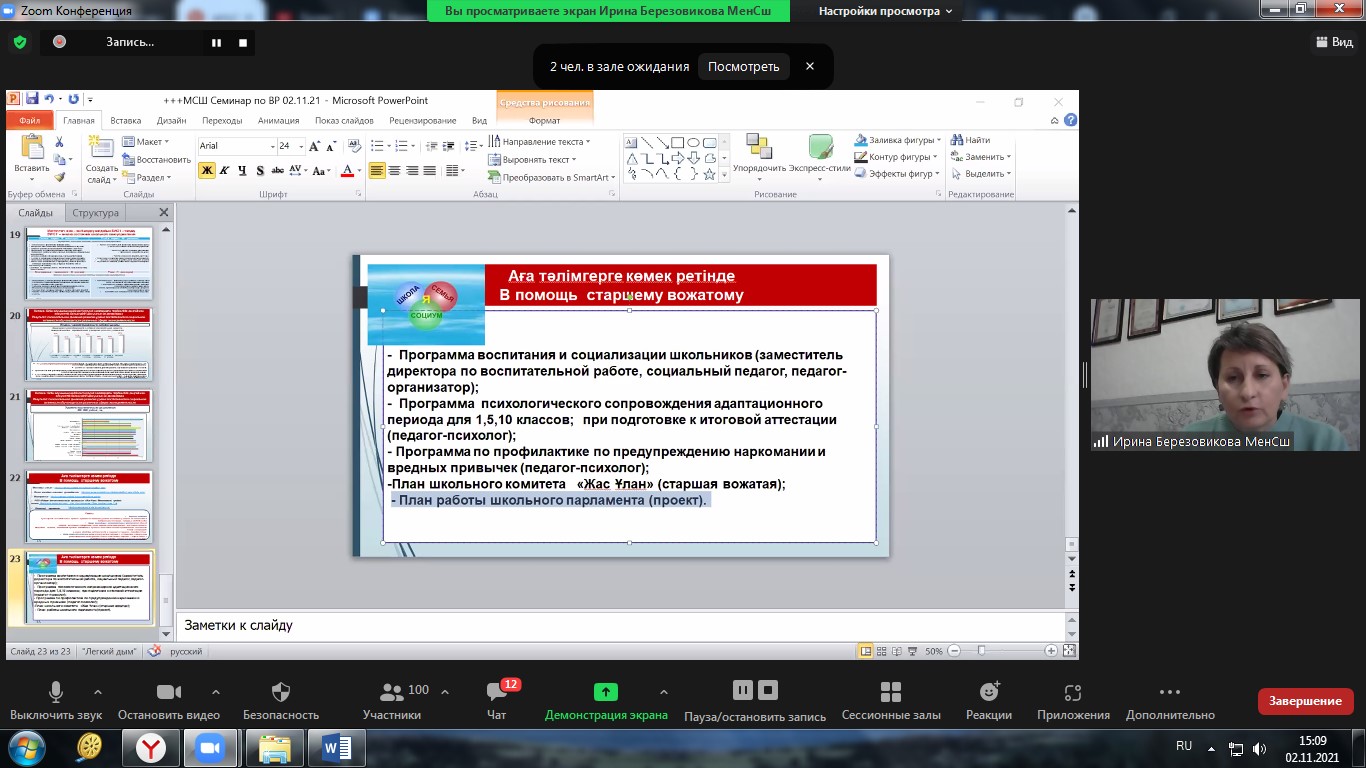Switch to the Структура pane tab
The width and height of the screenshot is (1366, 768).
click(95, 213)
